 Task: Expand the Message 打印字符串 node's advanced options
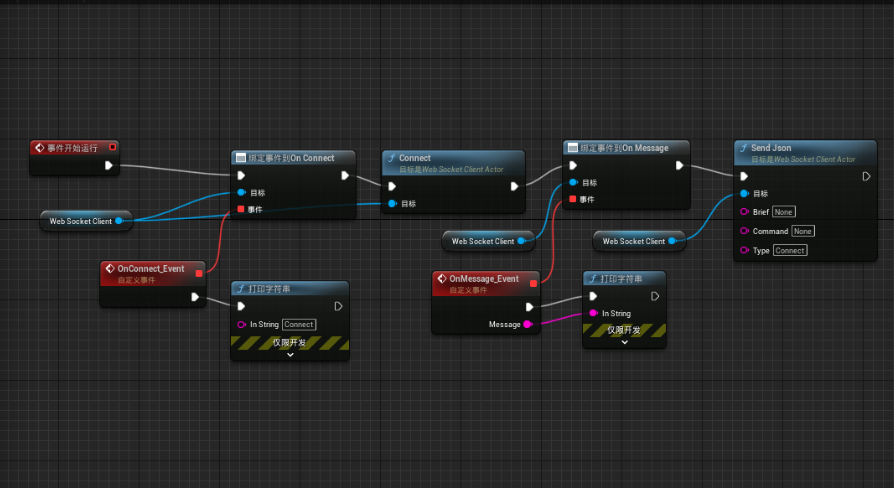pos(624,342)
